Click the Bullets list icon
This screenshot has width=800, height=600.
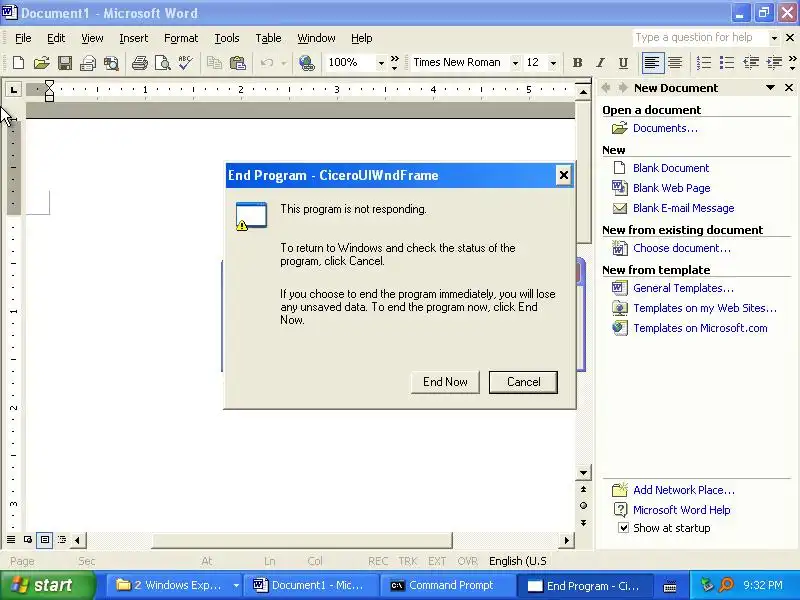(727, 63)
